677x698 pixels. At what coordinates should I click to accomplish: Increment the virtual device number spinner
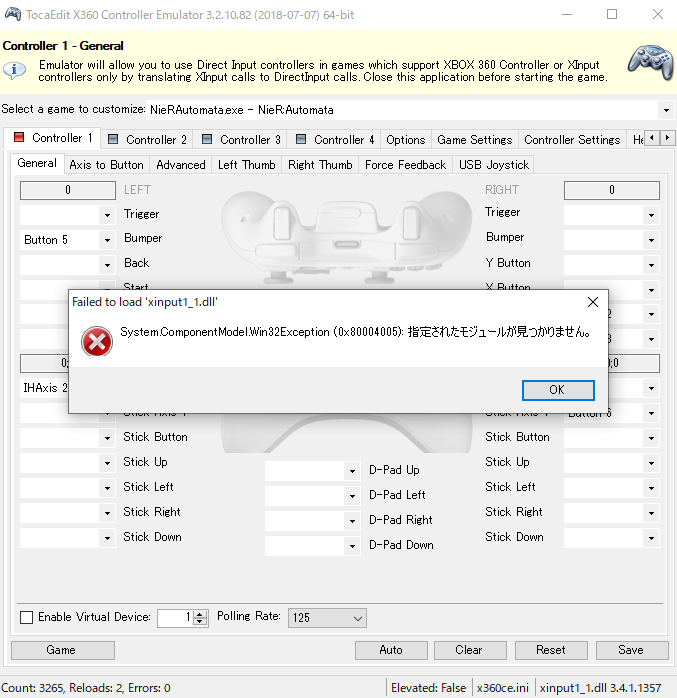pyautogui.click(x=201, y=614)
